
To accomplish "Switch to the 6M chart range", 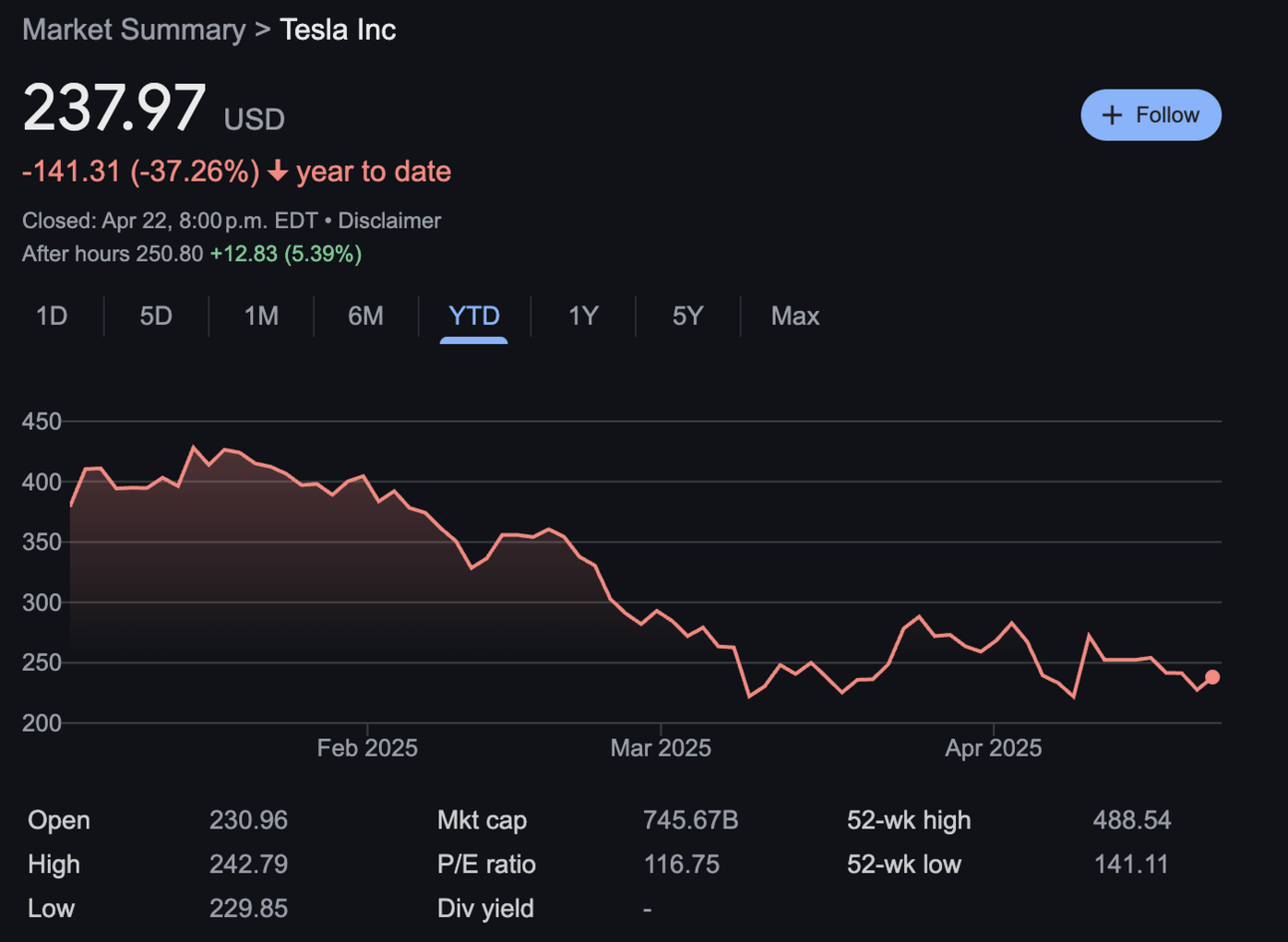I will 366,316.
